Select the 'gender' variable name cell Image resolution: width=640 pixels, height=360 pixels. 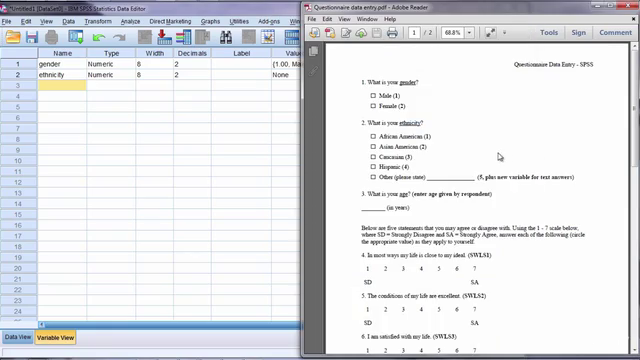[x=62, y=64]
